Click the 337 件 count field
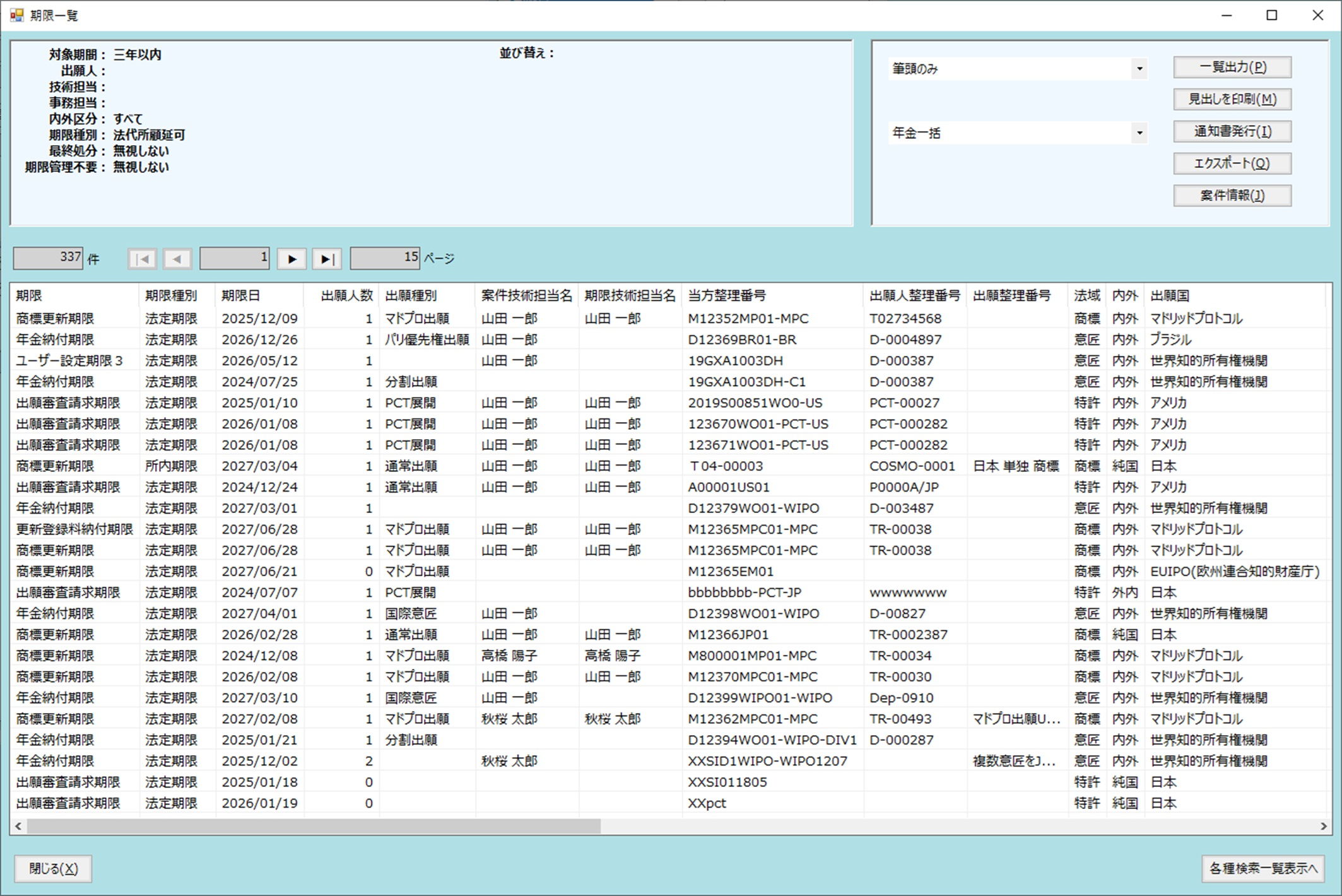The image size is (1342, 896). click(48, 258)
